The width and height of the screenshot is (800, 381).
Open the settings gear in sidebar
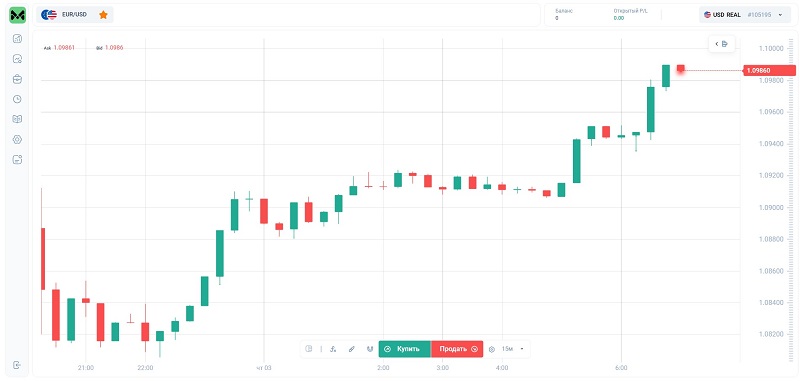[x=17, y=139]
